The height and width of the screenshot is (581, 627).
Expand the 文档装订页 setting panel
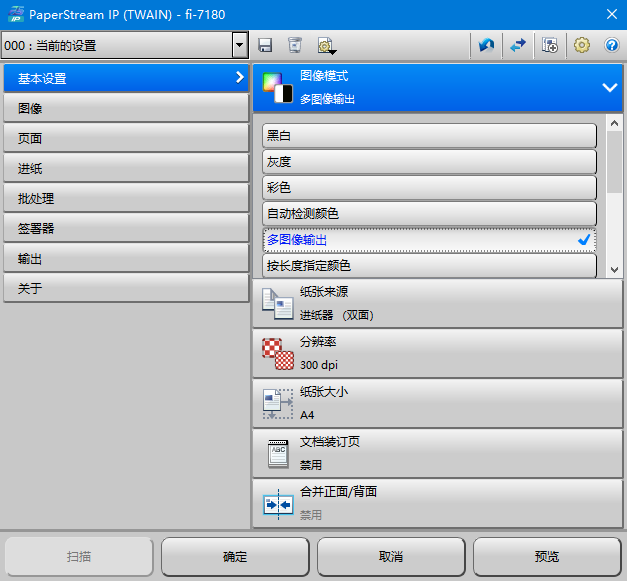click(437, 454)
